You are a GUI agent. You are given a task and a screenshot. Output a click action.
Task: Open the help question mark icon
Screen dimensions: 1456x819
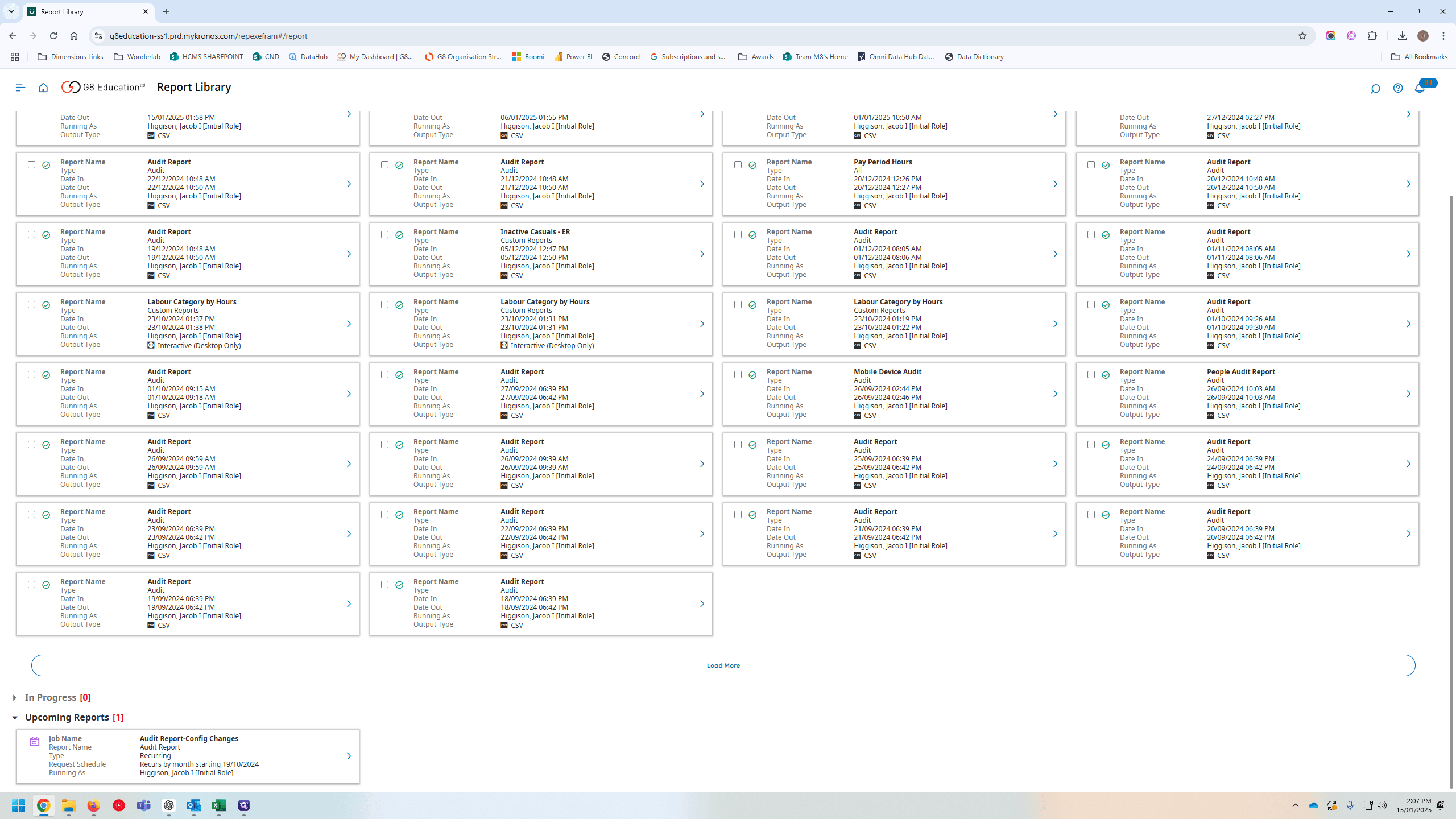(x=1398, y=88)
